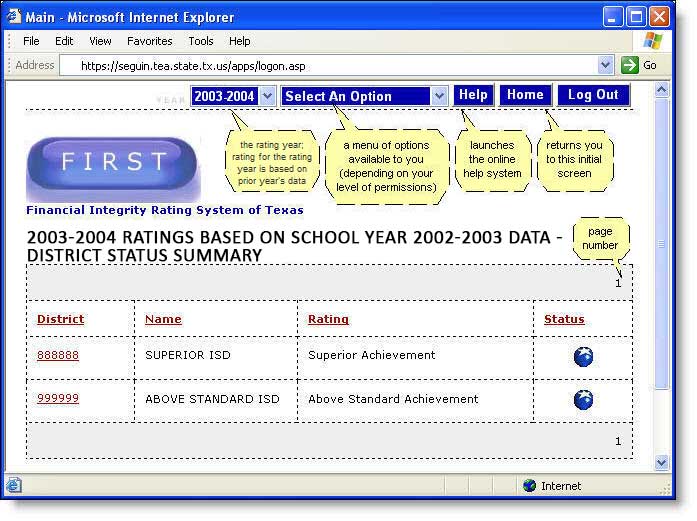
Task: Click the green Go arrow icon
Action: 630,65
